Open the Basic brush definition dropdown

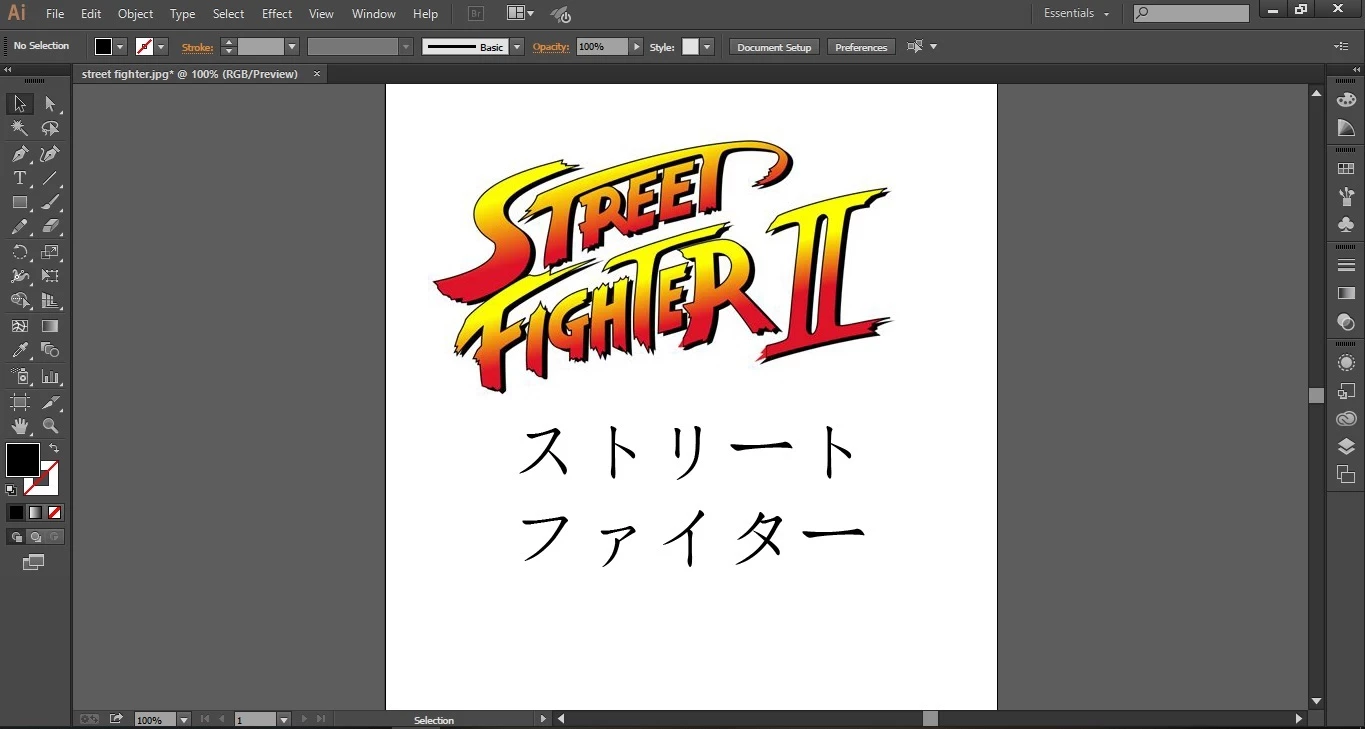coord(517,47)
